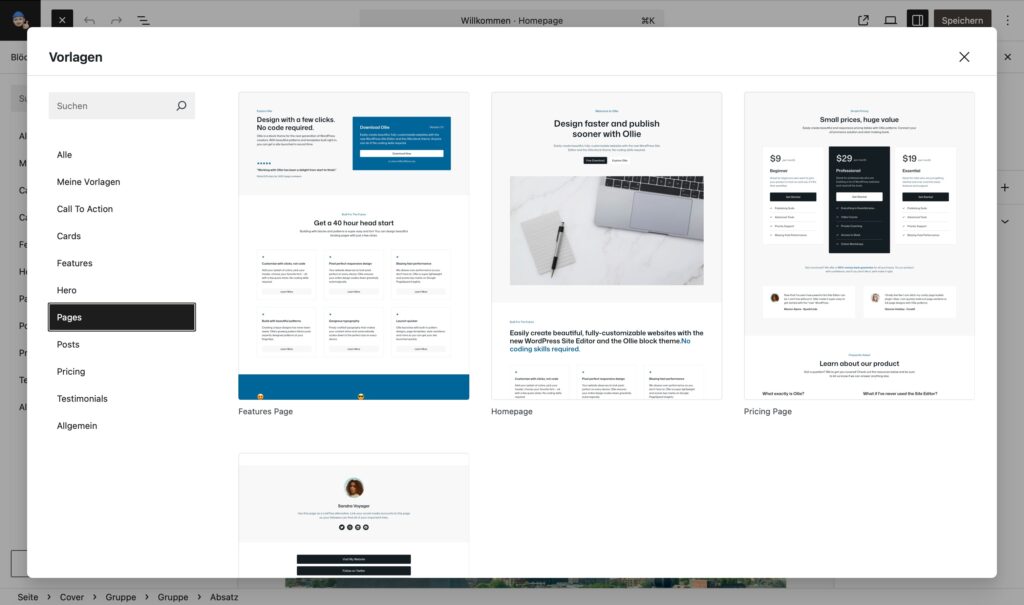
Task: Open the Posts category
Action: (121, 344)
